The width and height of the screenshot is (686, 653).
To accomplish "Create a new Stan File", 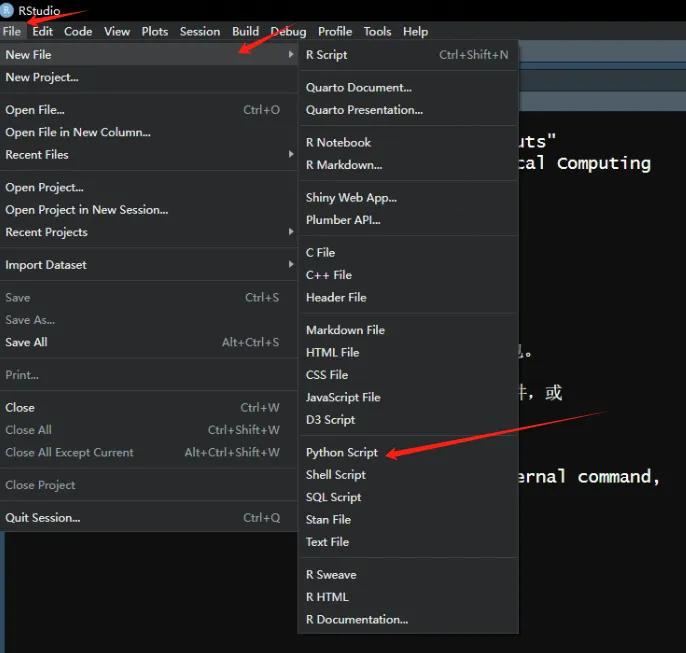I will click(408, 520).
